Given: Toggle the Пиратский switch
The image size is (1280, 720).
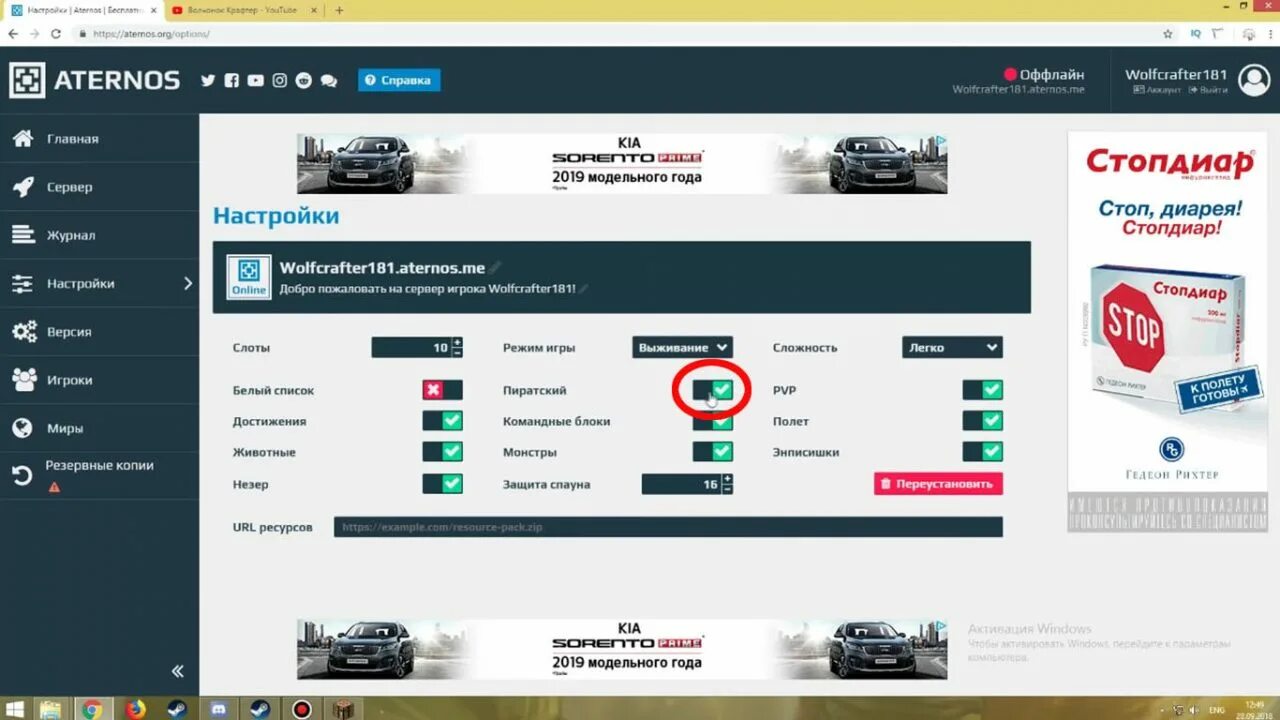Looking at the screenshot, I should point(712,390).
